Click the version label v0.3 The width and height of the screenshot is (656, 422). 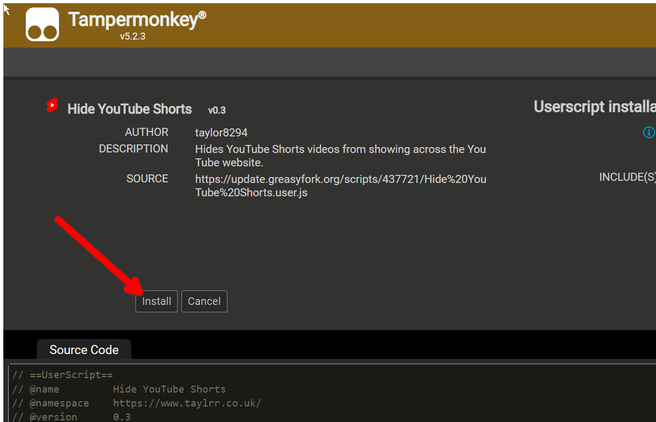point(217,110)
